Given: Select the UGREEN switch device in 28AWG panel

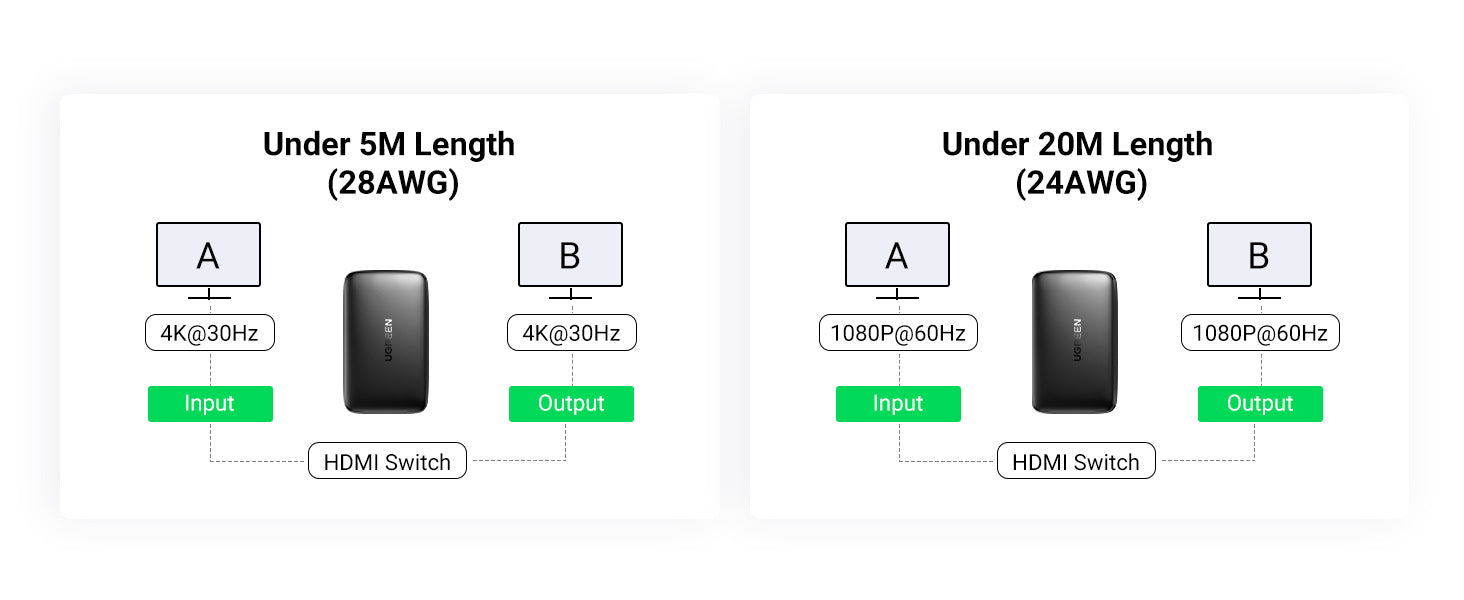Looking at the screenshot, I should pos(387,342).
